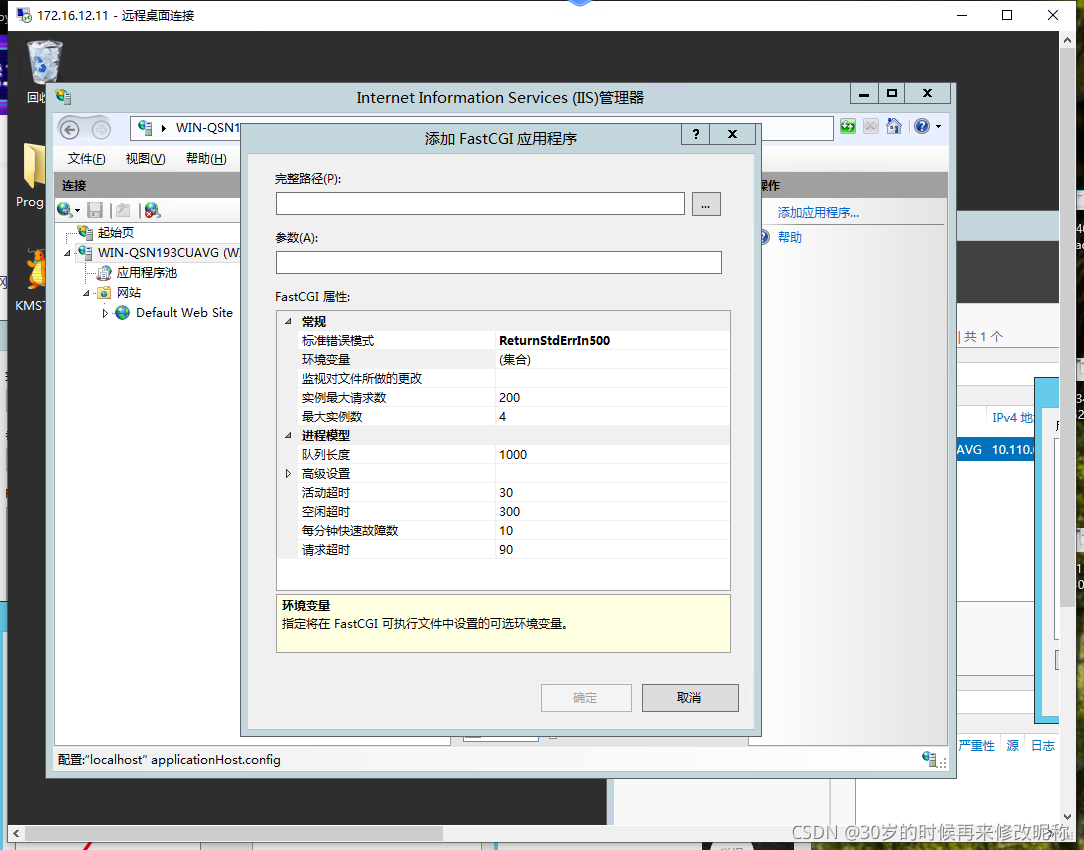
Task: Click the 日志 column header in background window
Action: pos(1043,746)
